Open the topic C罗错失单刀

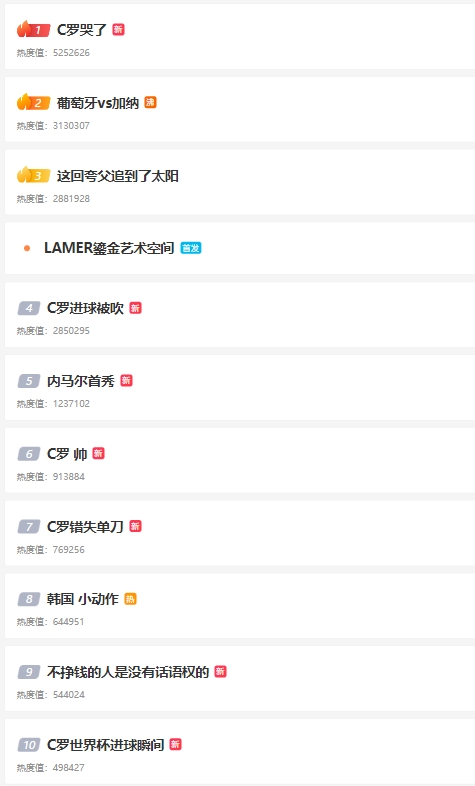(85, 526)
